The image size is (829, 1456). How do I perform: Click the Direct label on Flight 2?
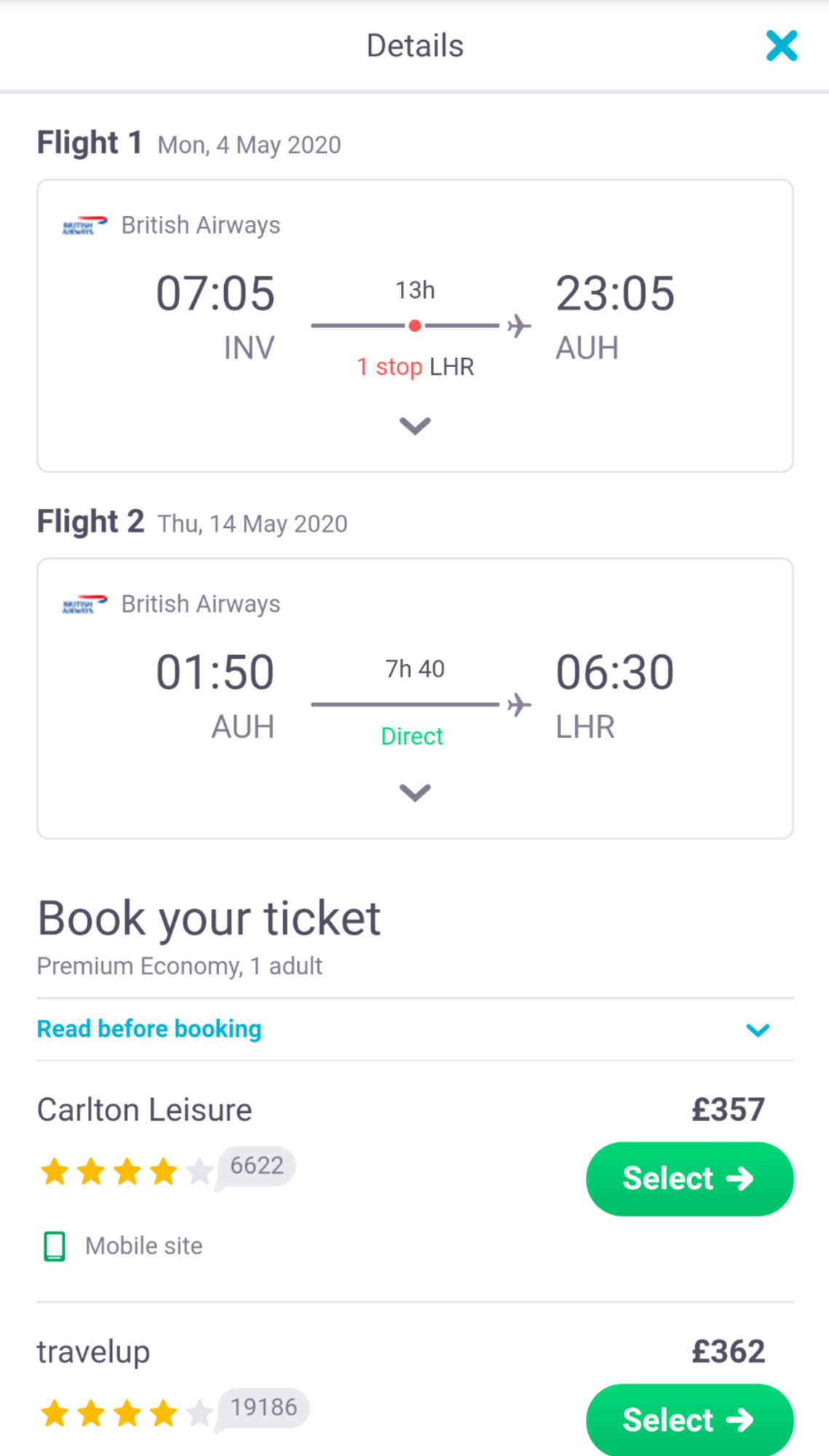[412, 737]
